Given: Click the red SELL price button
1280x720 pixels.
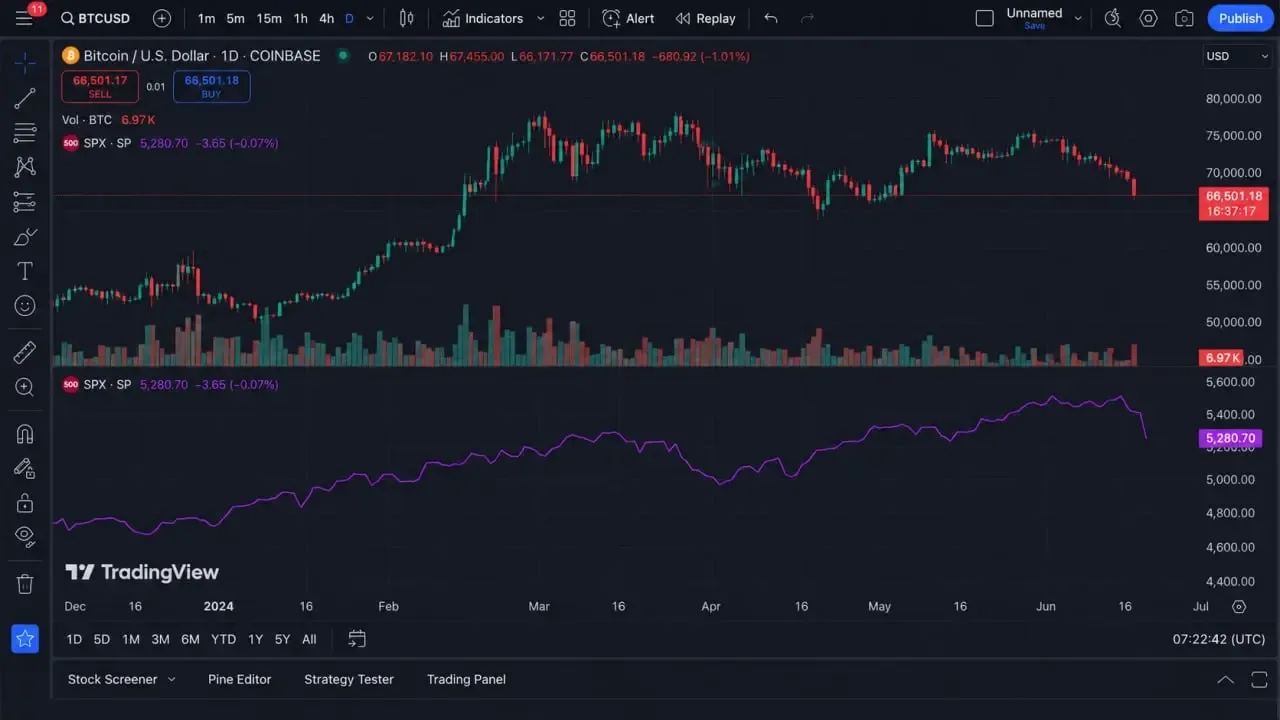Looking at the screenshot, I should point(100,87).
